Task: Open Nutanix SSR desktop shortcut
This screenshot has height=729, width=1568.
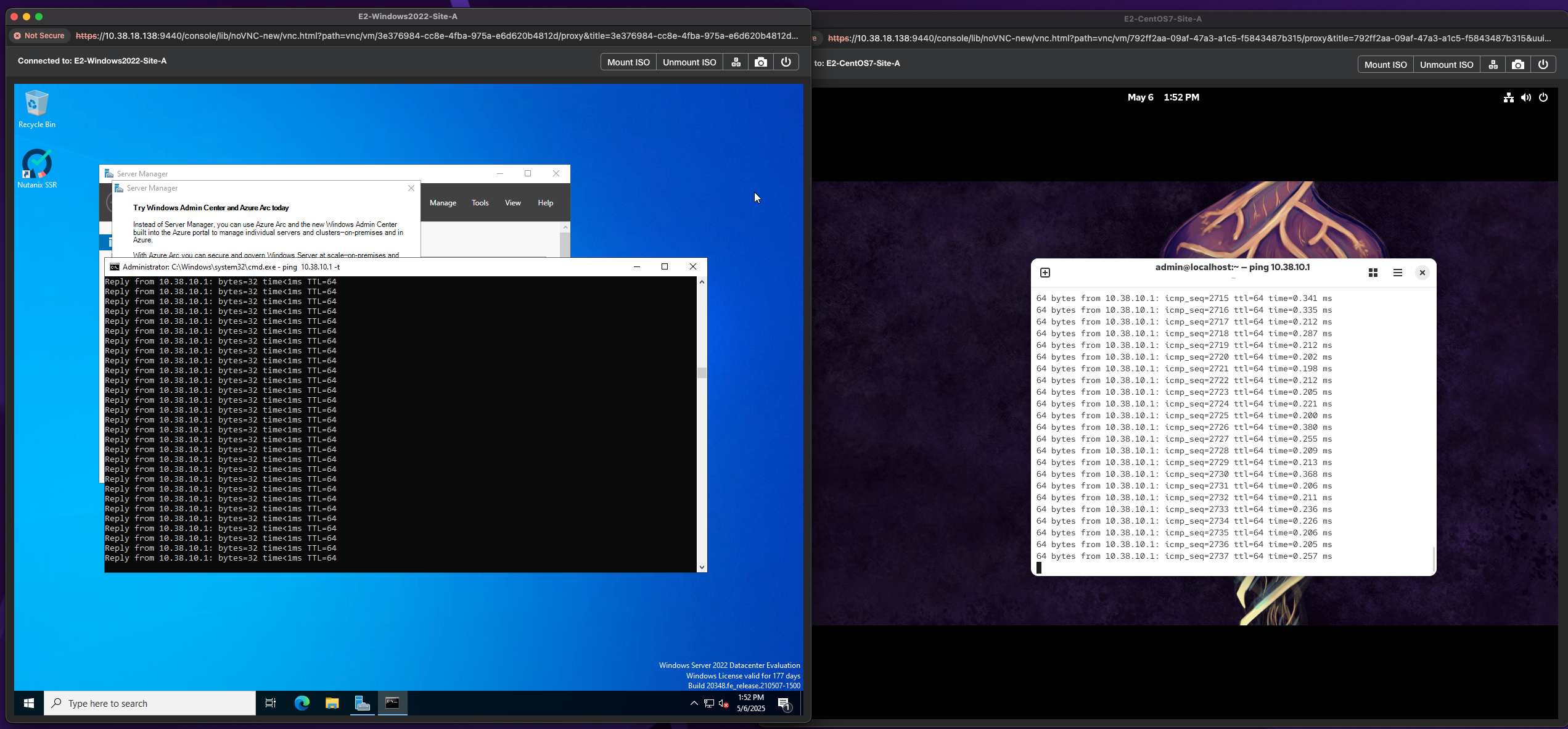Action: (x=36, y=169)
